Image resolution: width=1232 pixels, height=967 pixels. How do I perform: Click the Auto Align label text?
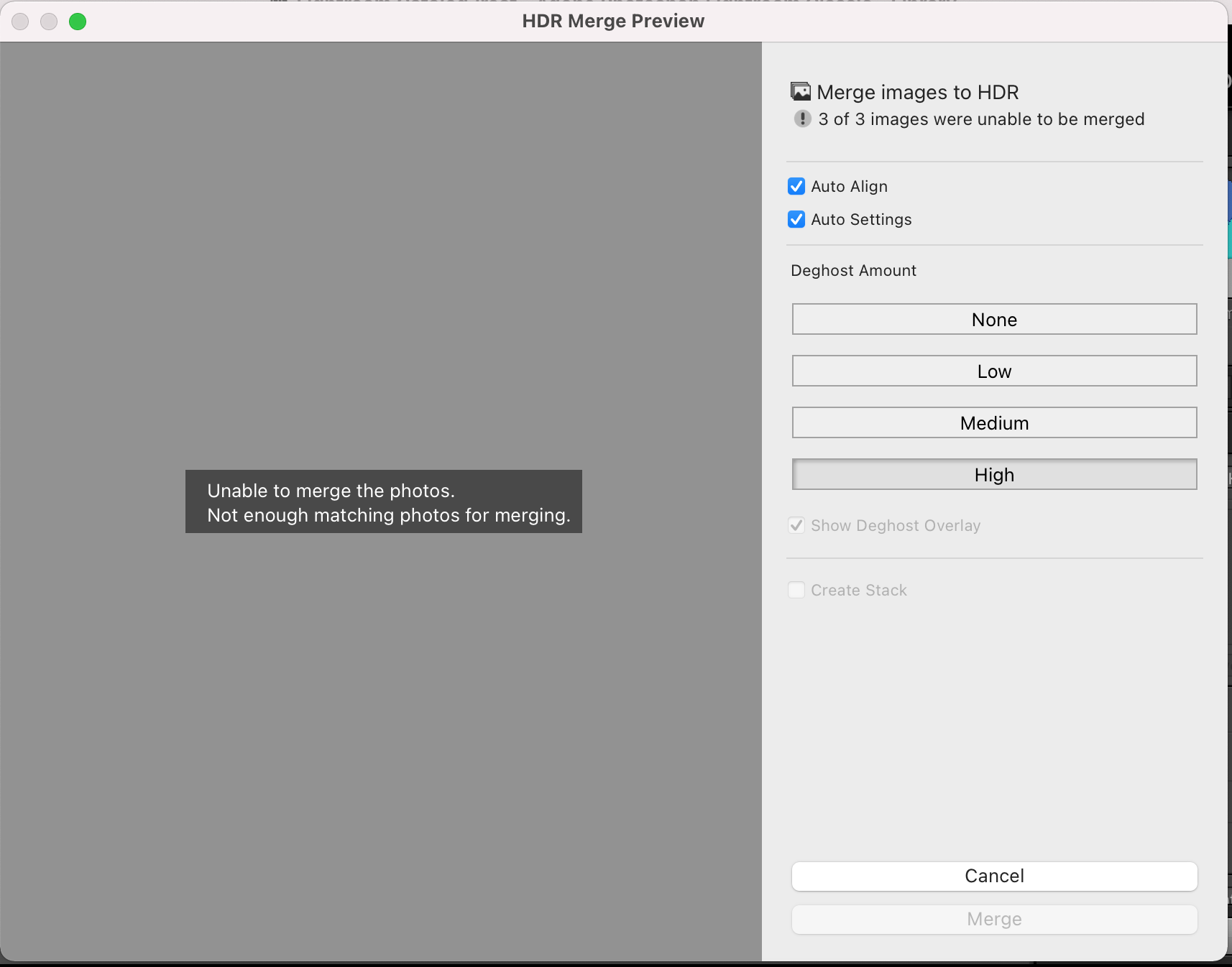(849, 186)
